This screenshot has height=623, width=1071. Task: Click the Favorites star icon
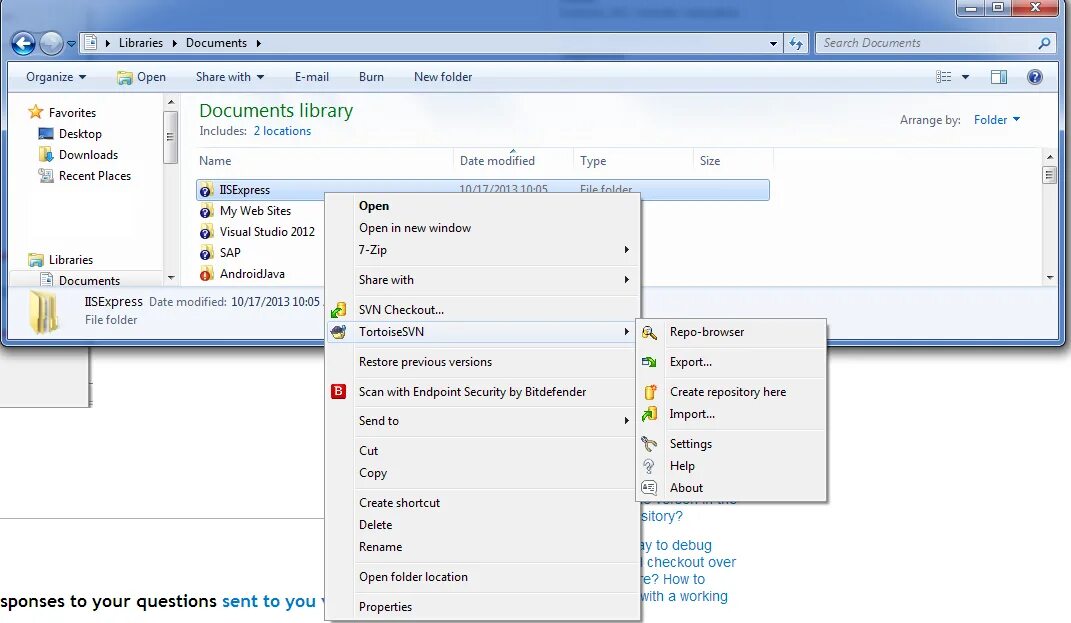36,112
